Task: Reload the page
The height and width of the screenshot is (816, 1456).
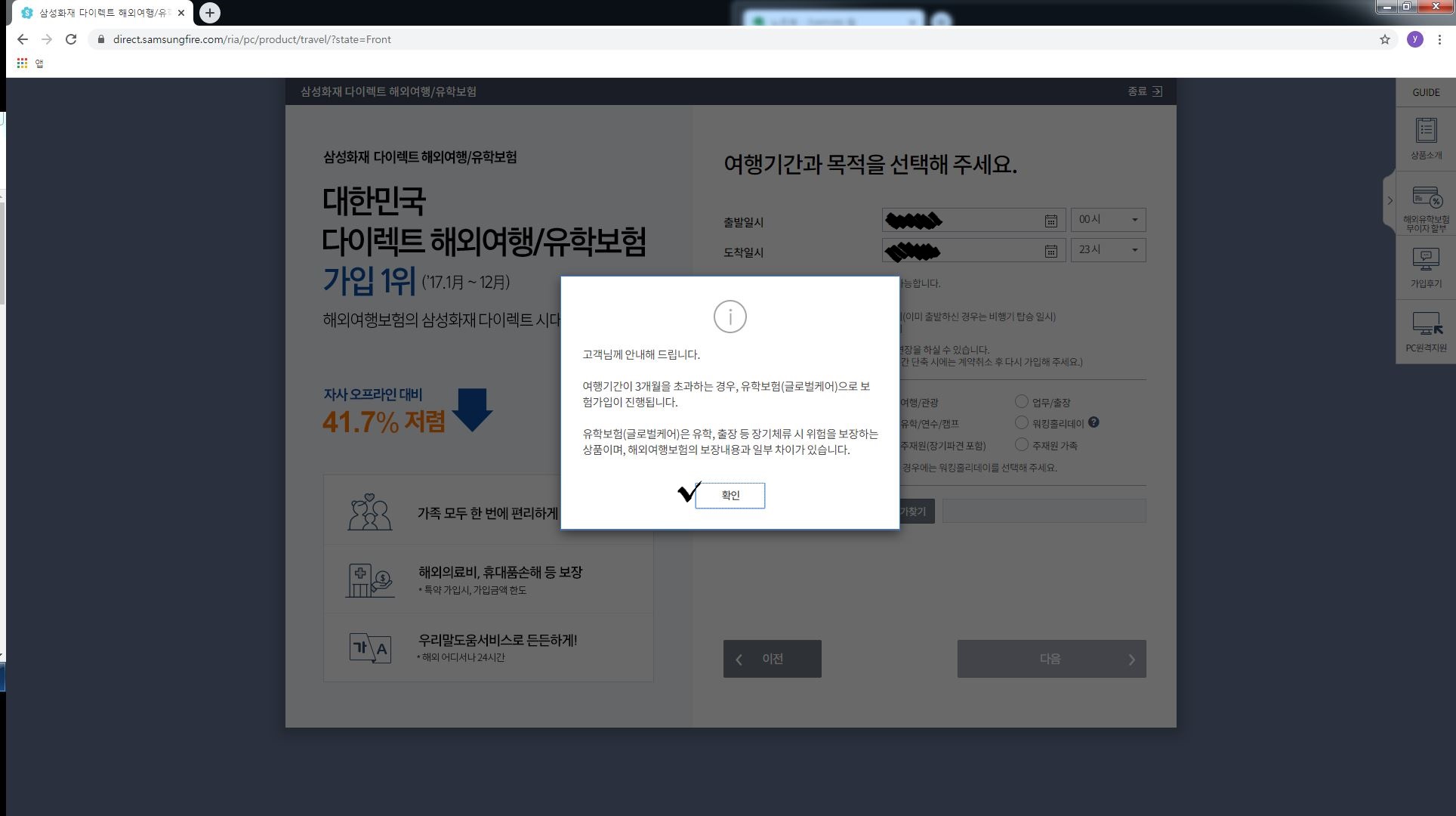Action: pyautogui.click(x=71, y=39)
